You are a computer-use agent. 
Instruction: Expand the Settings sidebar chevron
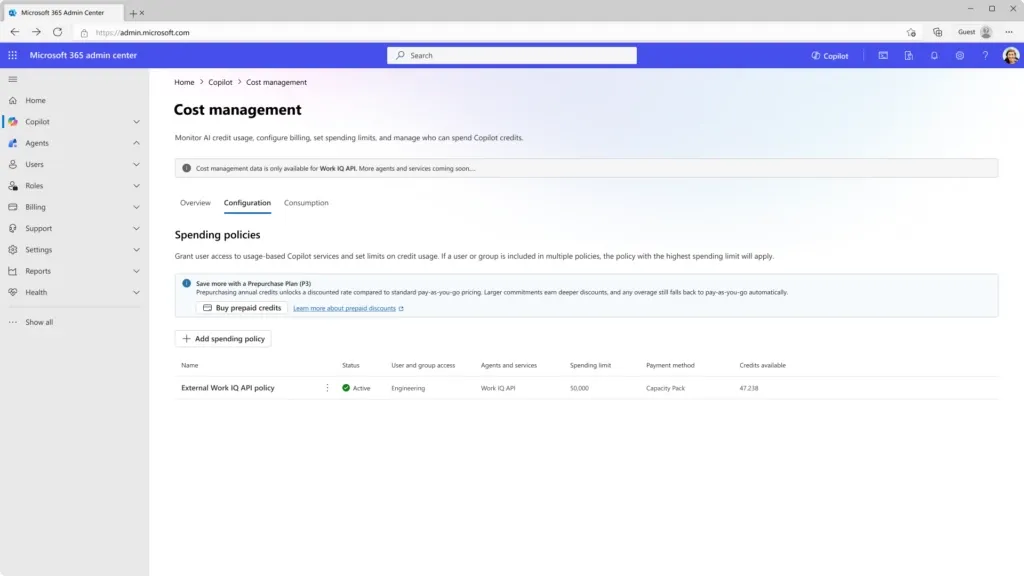[x=136, y=249]
